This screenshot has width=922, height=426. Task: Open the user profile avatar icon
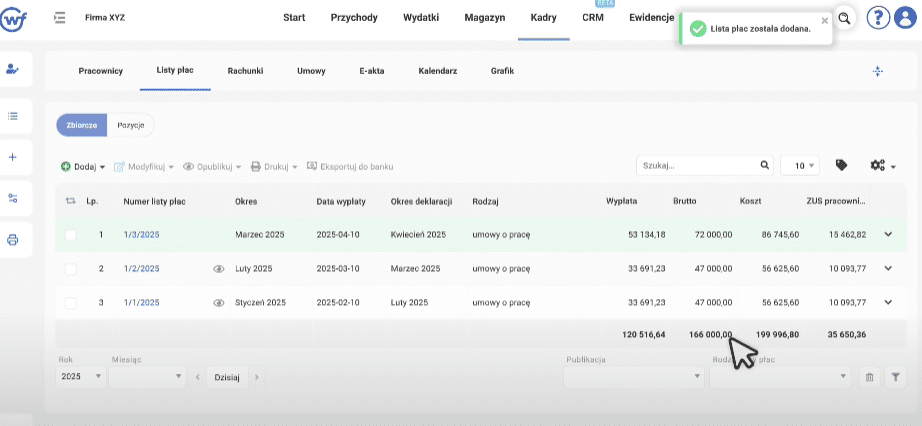click(x=904, y=17)
